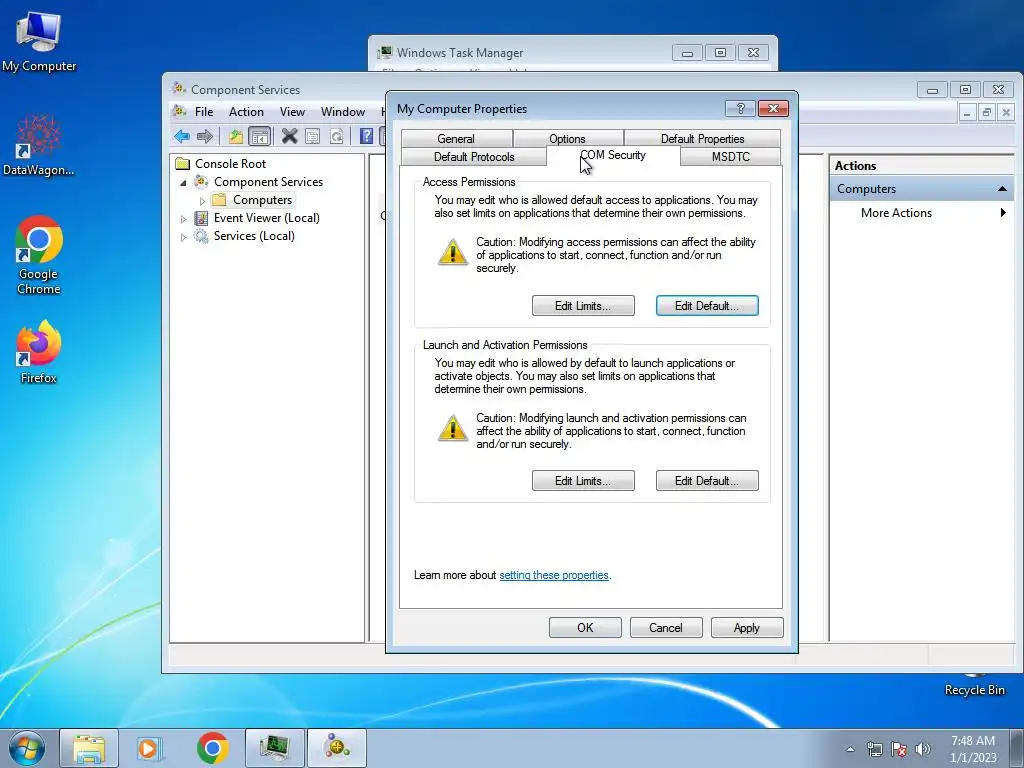
Task: Click the Up One Level folder icon
Action: [x=236, y=136]
